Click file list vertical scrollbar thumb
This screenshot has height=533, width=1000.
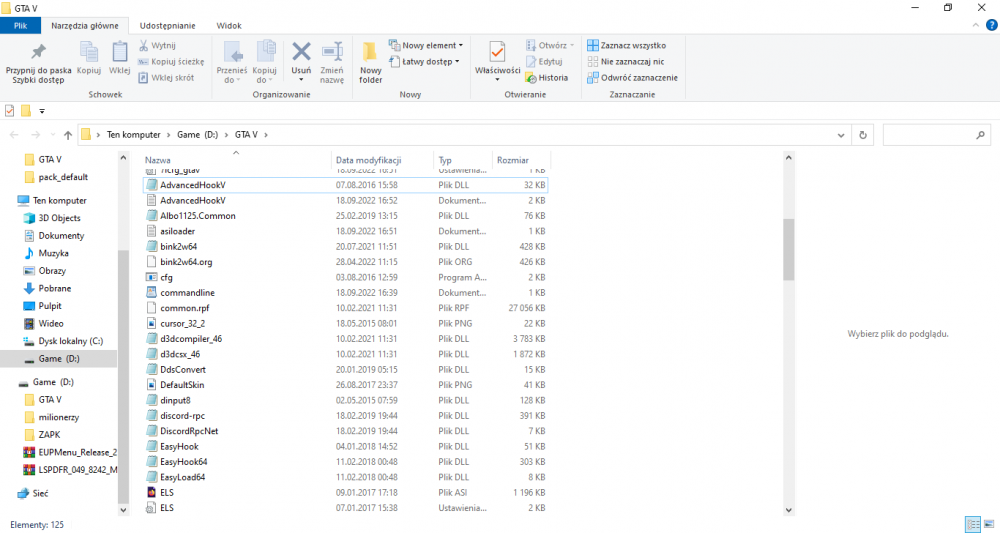(788, 249)
